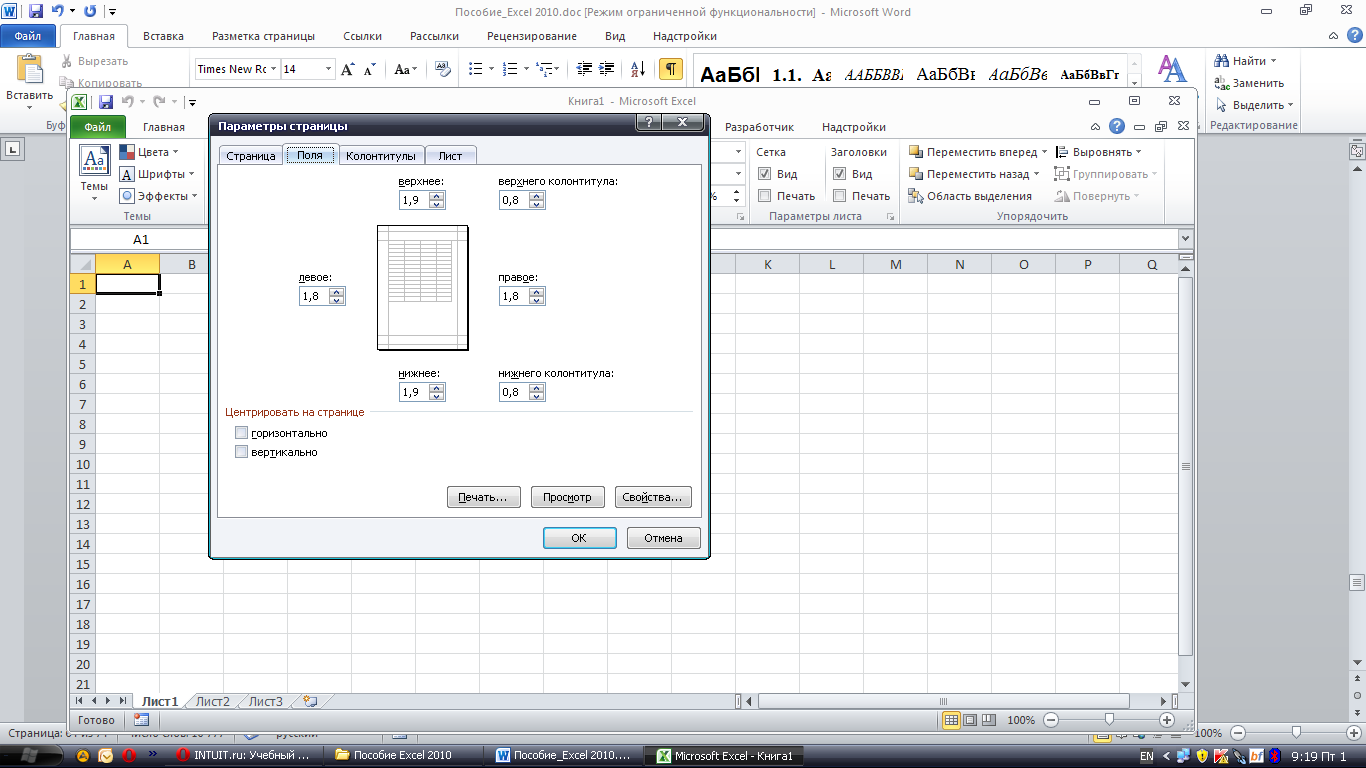Click the insert new sheet tab icon

pos(309,702)
